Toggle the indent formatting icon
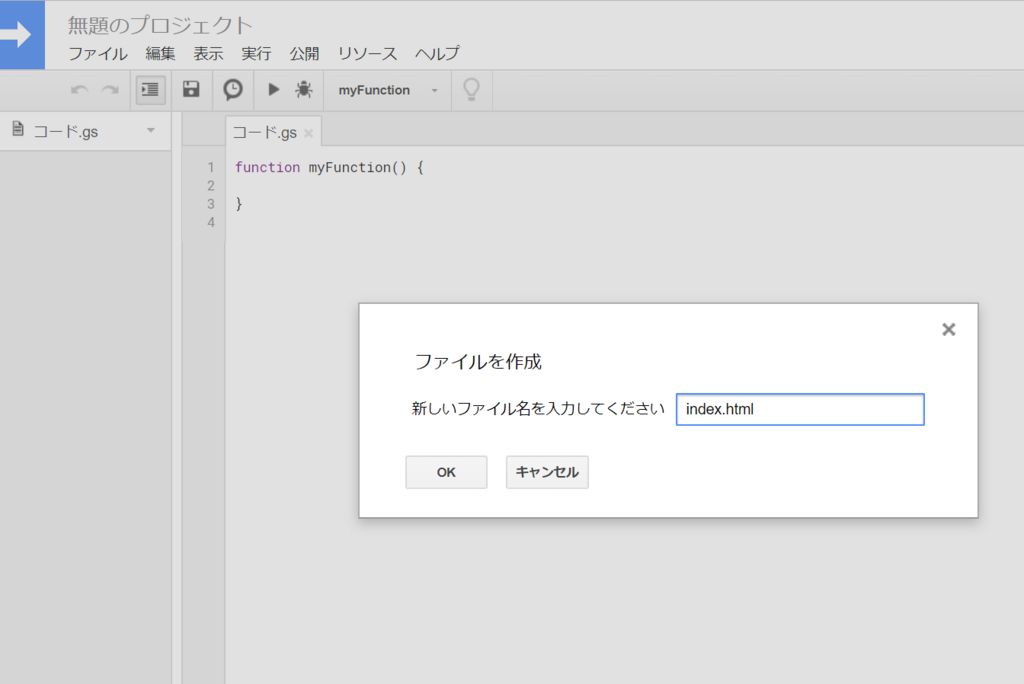 pos(150,90)
